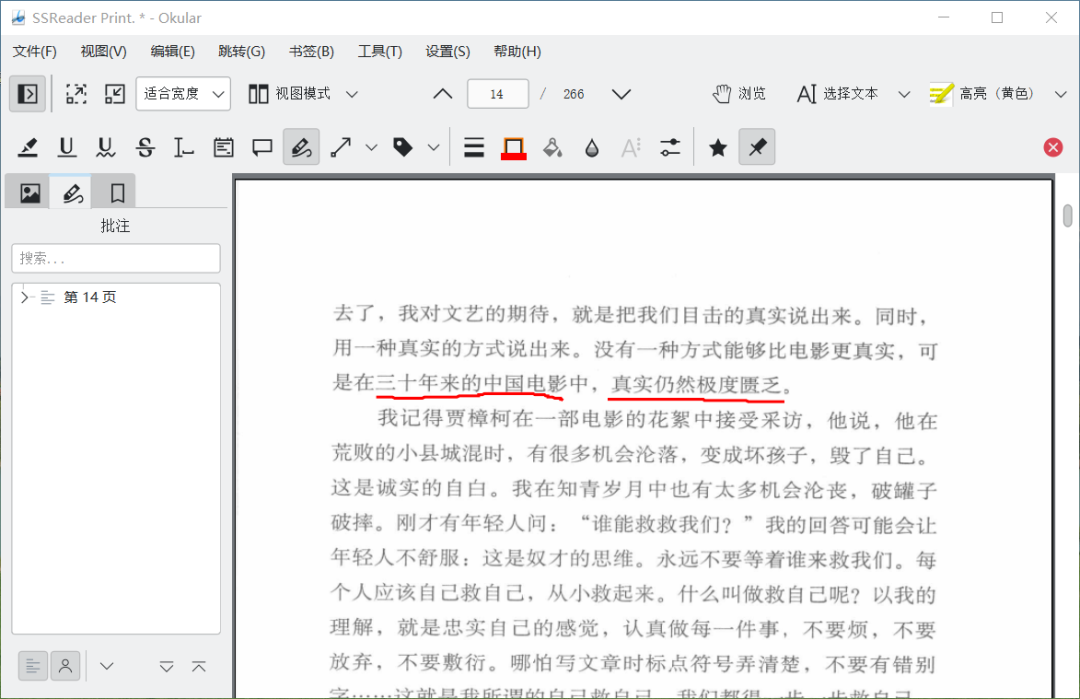Select the 浏览 browse hand tool

[739, 94]
